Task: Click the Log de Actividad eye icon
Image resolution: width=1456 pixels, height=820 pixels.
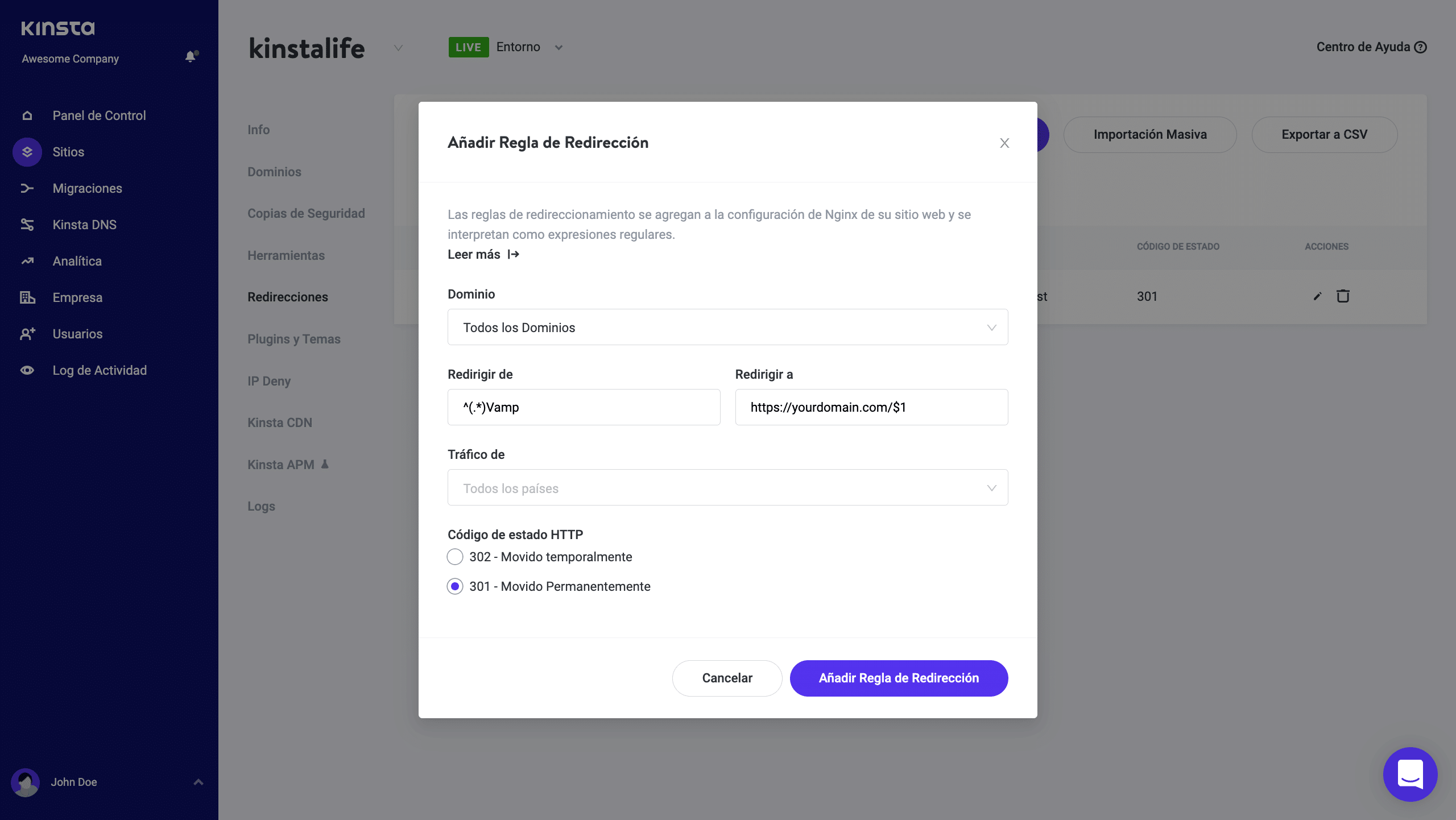Action: (x=27, y=370)
